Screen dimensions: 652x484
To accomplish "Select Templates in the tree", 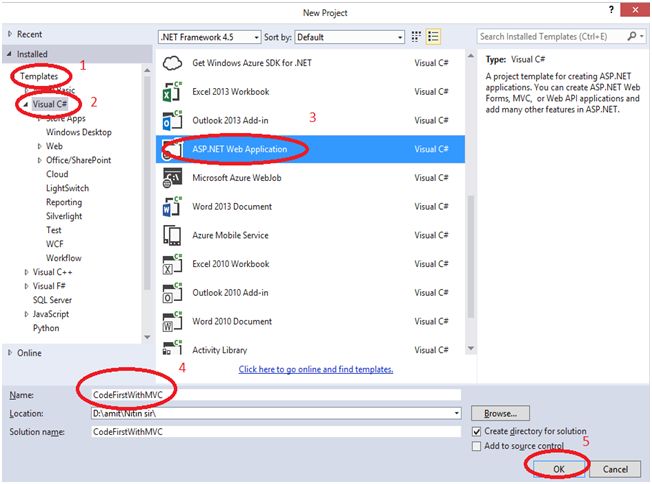I will 39,76.
